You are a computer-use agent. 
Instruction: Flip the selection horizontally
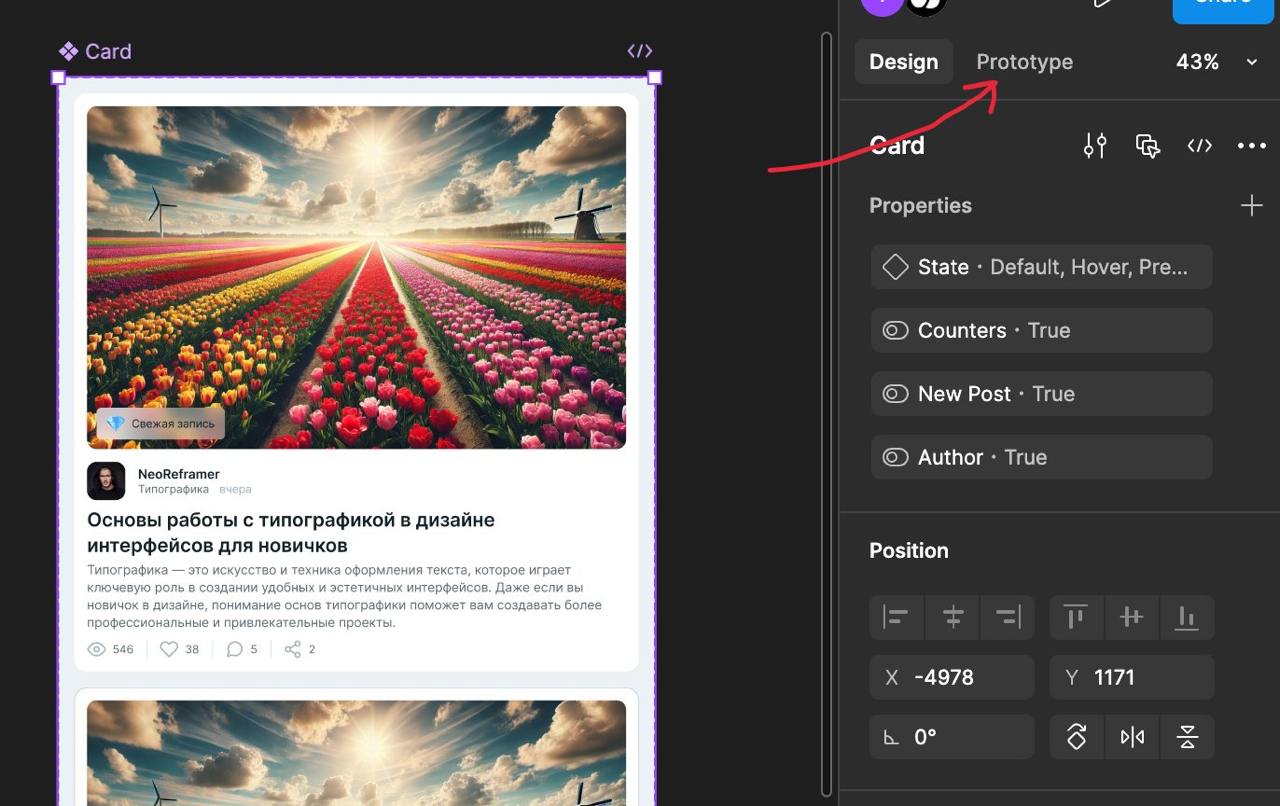click(1132, 737)
